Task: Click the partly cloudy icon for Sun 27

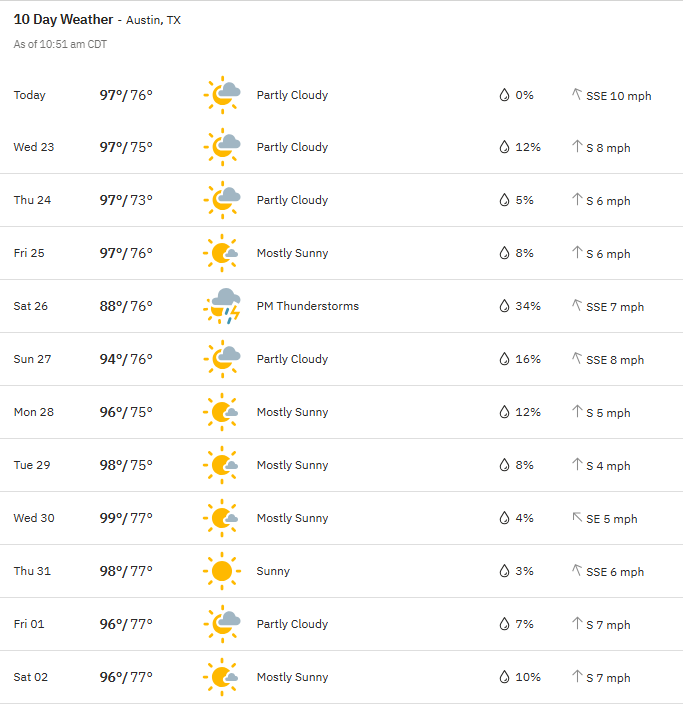Action: coord(222,359)
